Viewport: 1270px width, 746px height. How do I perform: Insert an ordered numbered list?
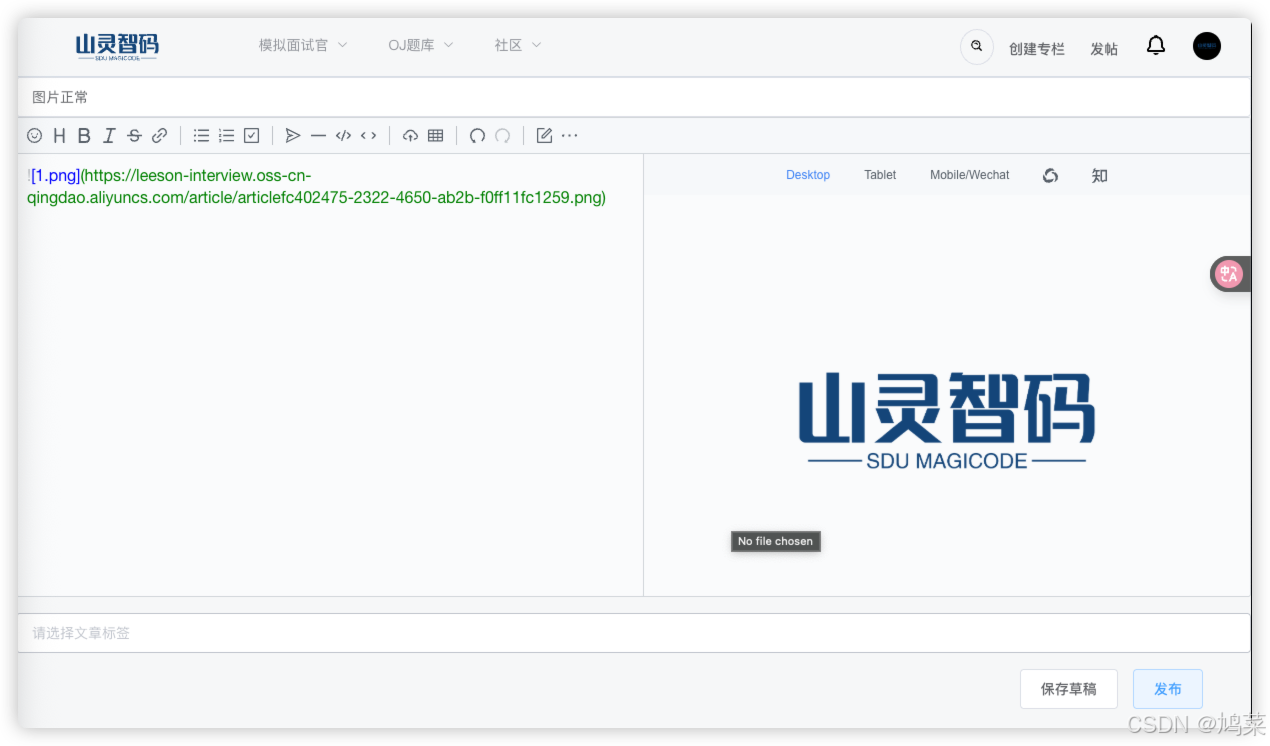coord(226,136)
